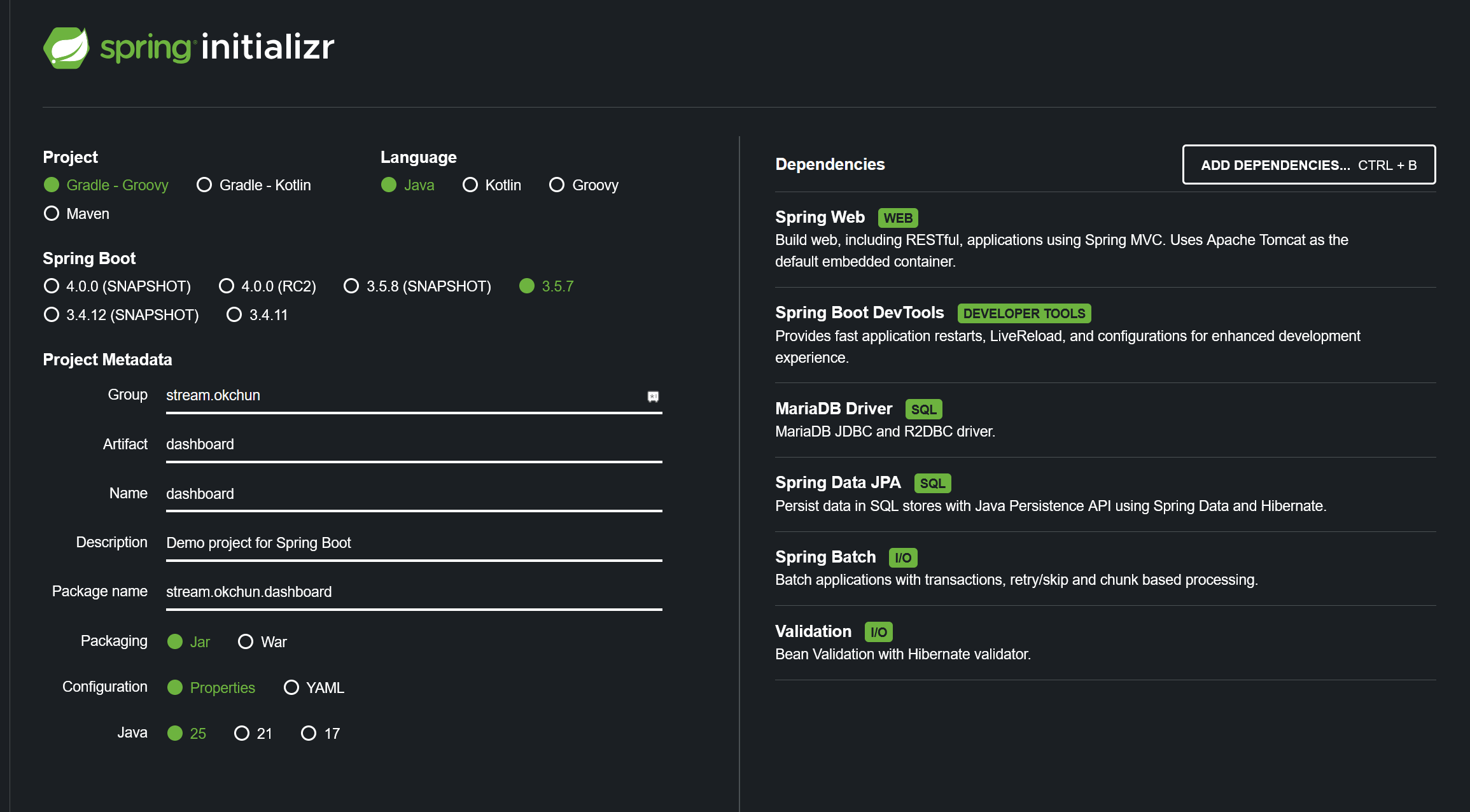This screenshot has height=812, width=1470.
Task: Select Java version 21
Action: pos(242,734)
